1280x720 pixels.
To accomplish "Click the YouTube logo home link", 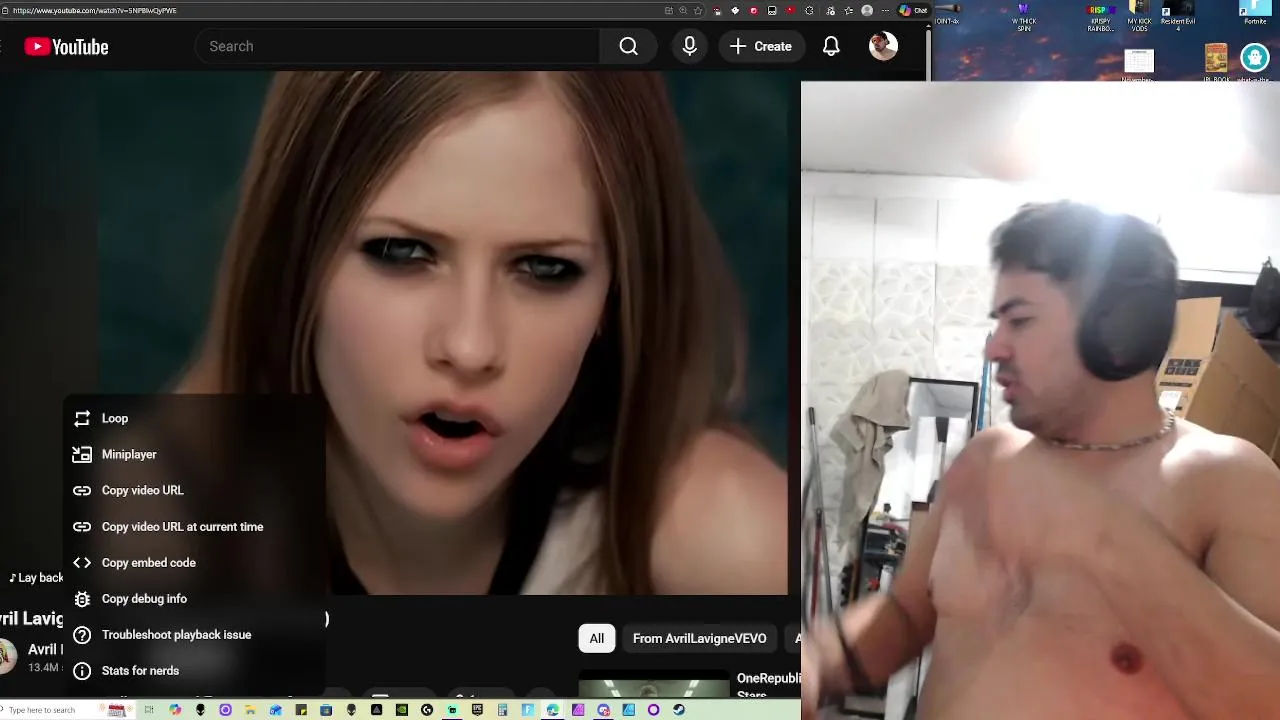I will pyautogui.click(x=66, y=46).
